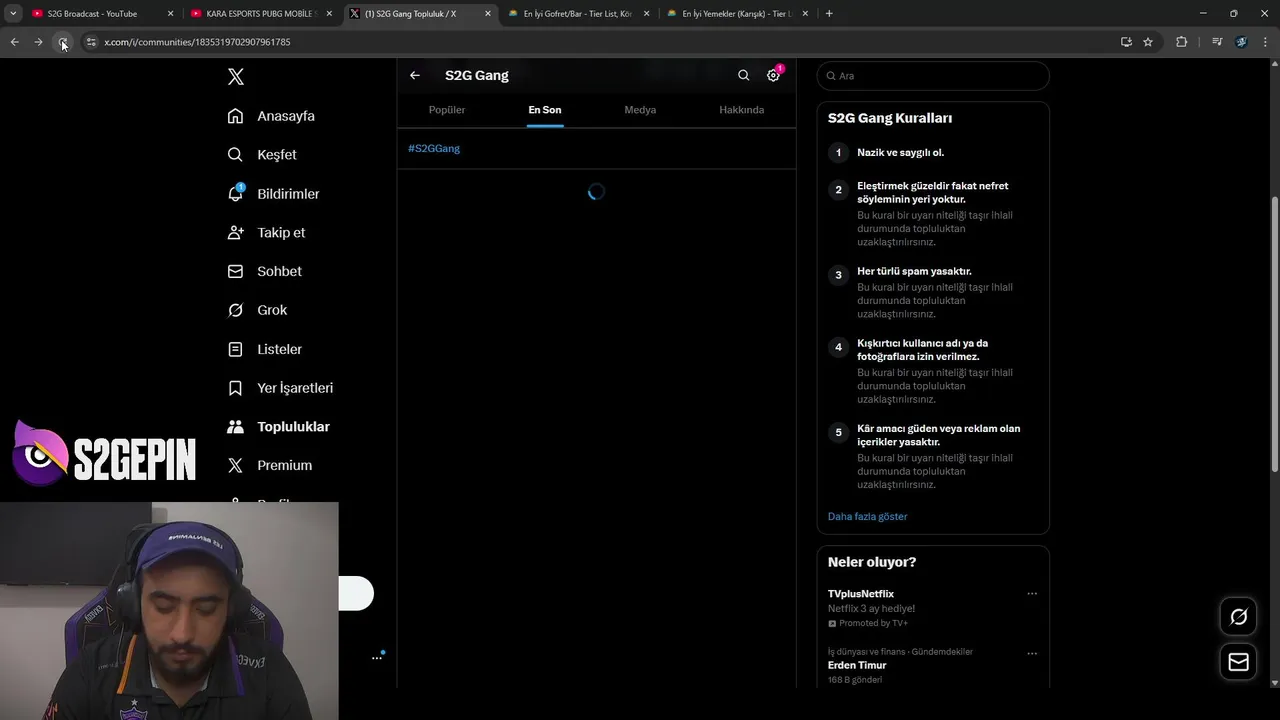Click the X logo in sidebar
The height and width of the screenshot is (720, 1280).
click(236, 77)
